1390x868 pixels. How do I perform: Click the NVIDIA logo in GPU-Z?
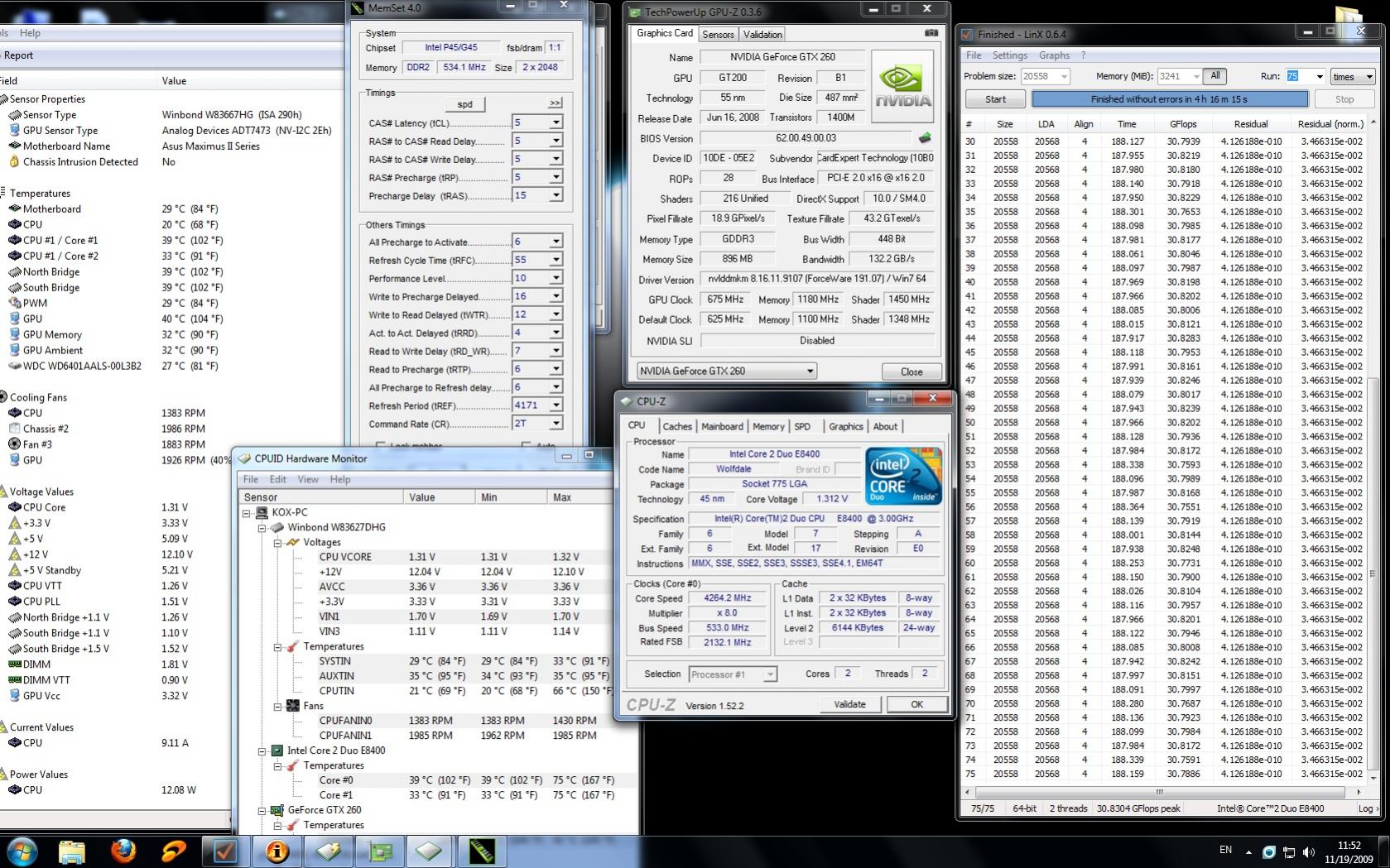pyautogui.click(x=902, y=86)
